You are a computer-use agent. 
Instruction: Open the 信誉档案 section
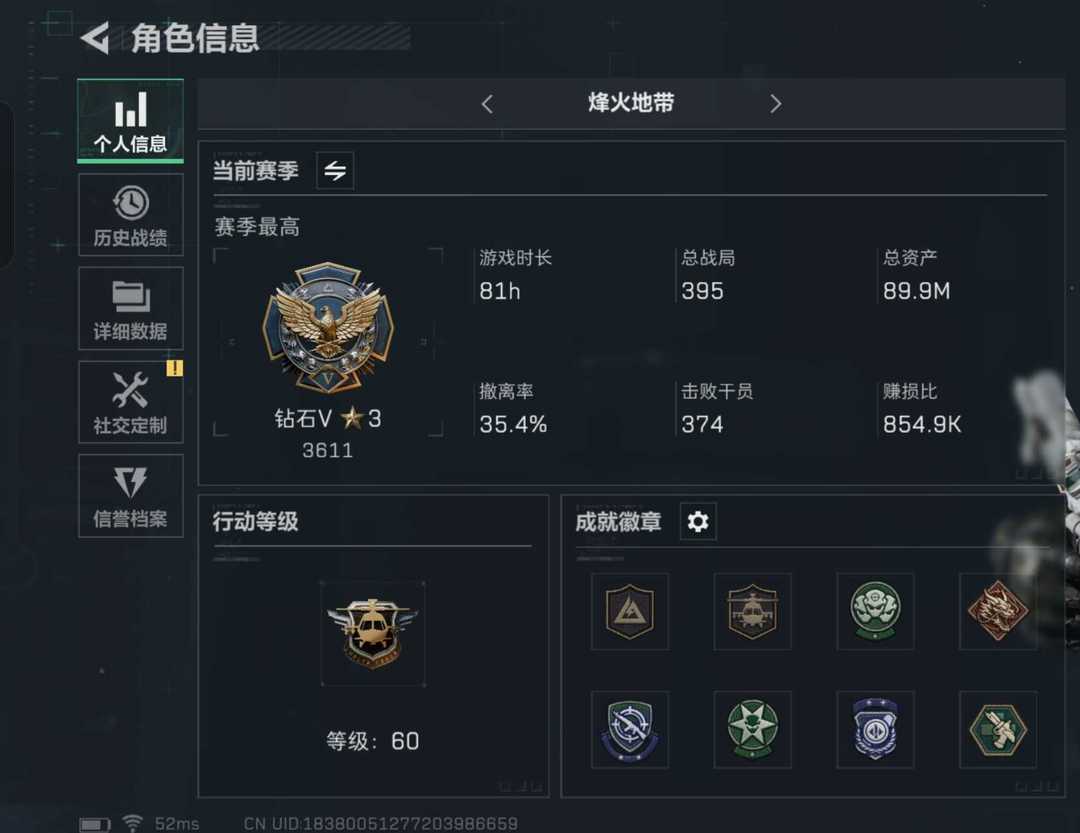pyautogui.click(x=130, y=495)
